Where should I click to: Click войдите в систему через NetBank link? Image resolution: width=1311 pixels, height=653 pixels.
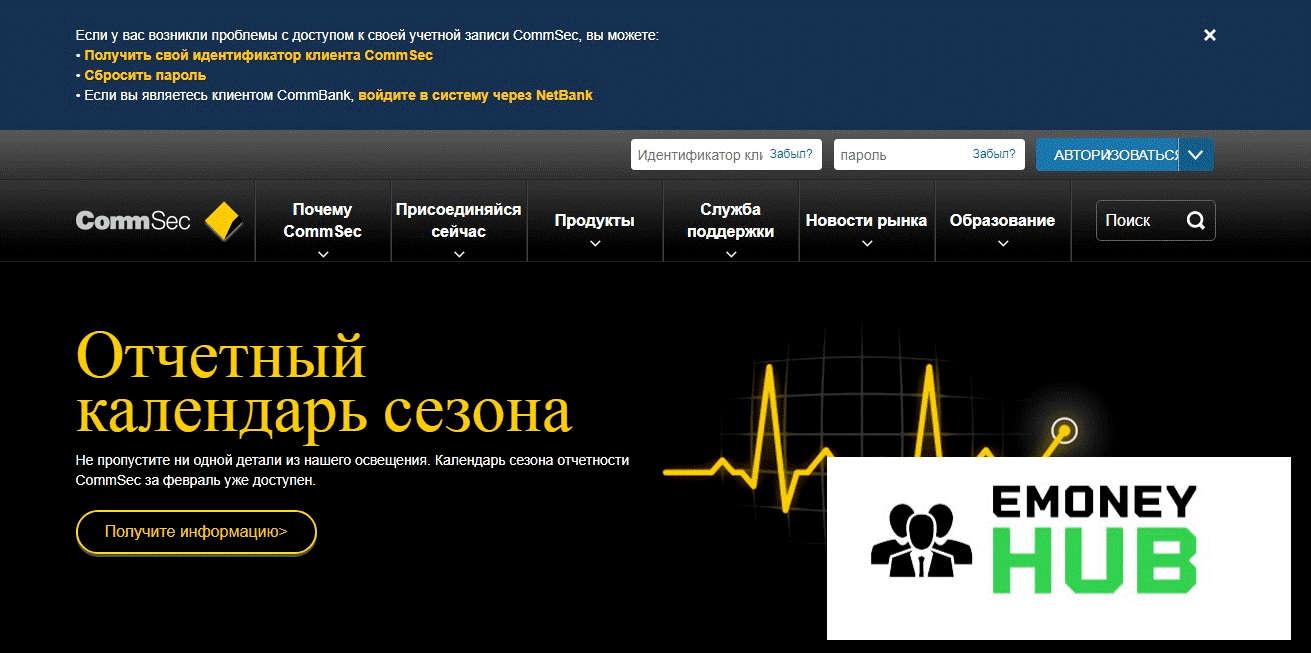(x=476, y=95)
